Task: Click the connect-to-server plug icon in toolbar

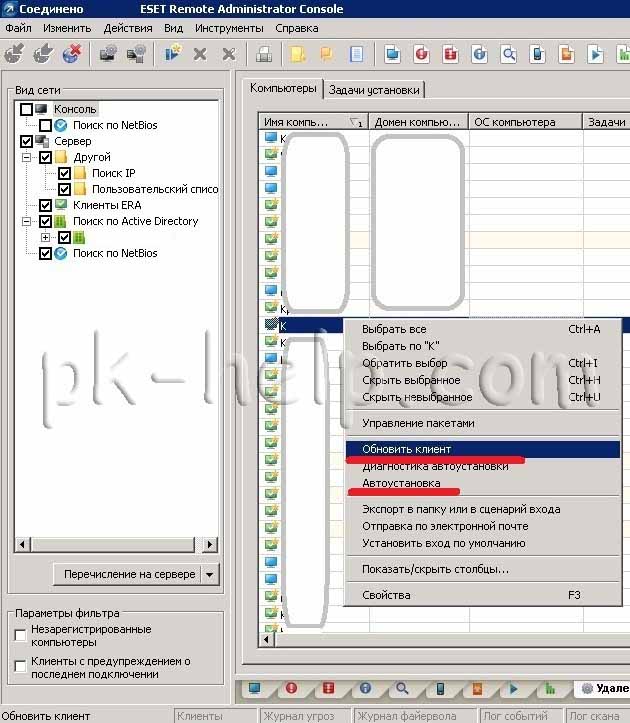Action: pos(14,53)
